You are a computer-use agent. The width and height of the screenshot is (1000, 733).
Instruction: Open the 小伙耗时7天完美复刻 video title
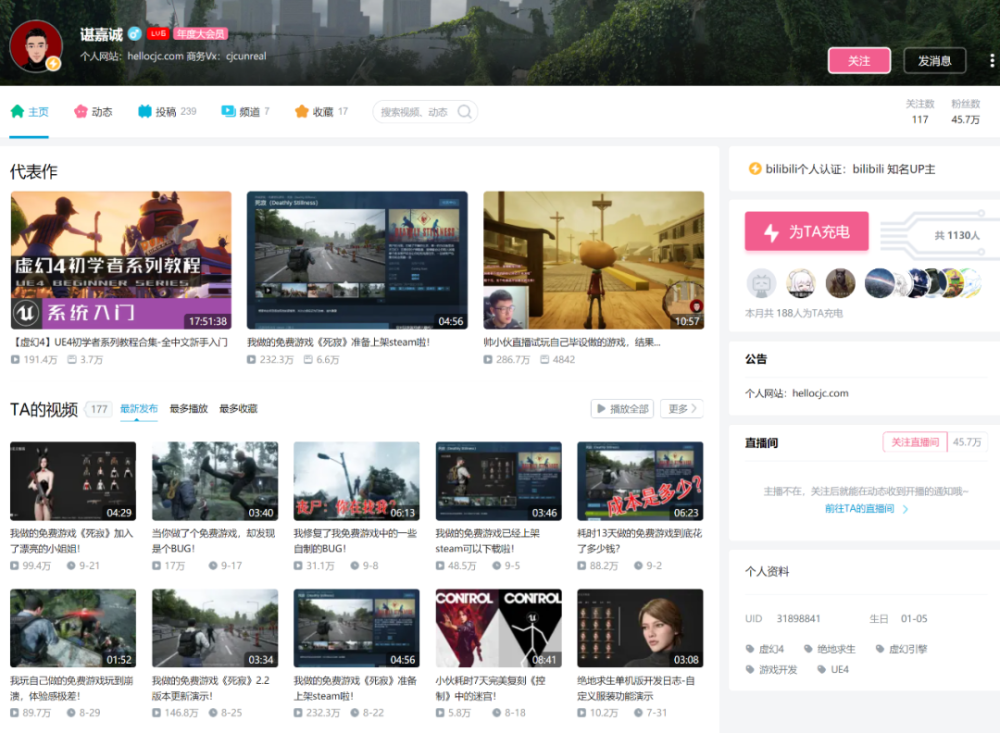click(x=490, y=688)
